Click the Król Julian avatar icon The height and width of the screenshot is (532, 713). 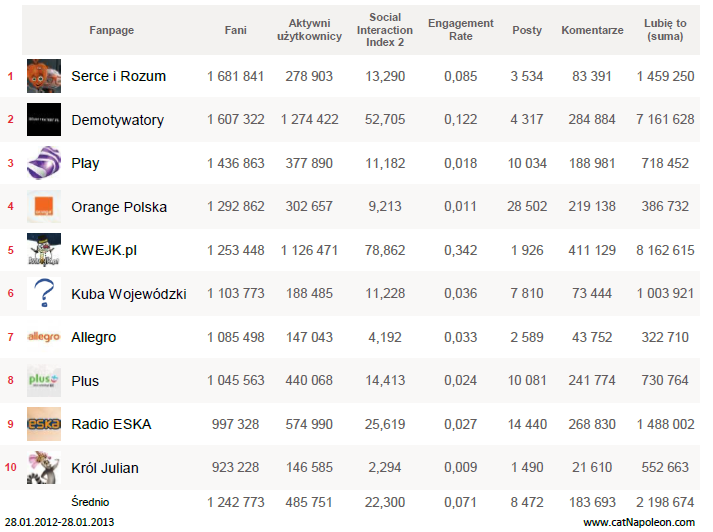point(44,467)
